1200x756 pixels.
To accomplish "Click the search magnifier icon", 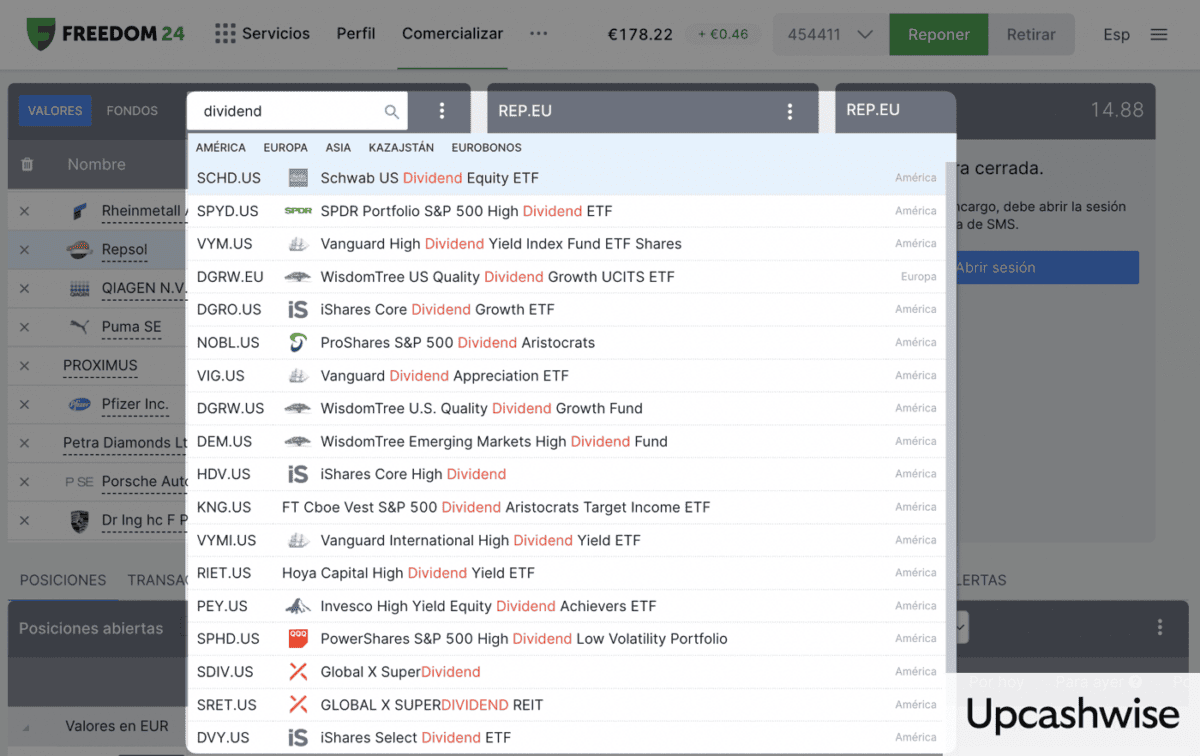I will [392, 111].
